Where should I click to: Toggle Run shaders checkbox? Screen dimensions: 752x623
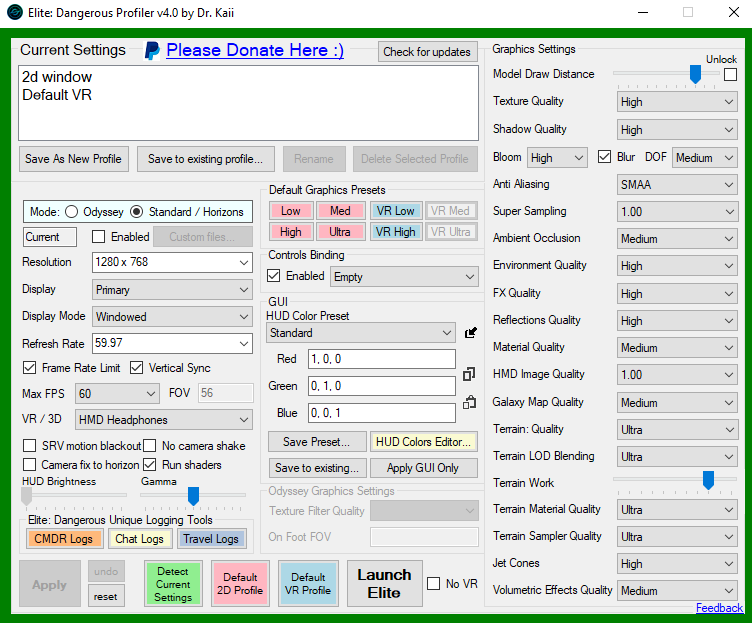150,465
